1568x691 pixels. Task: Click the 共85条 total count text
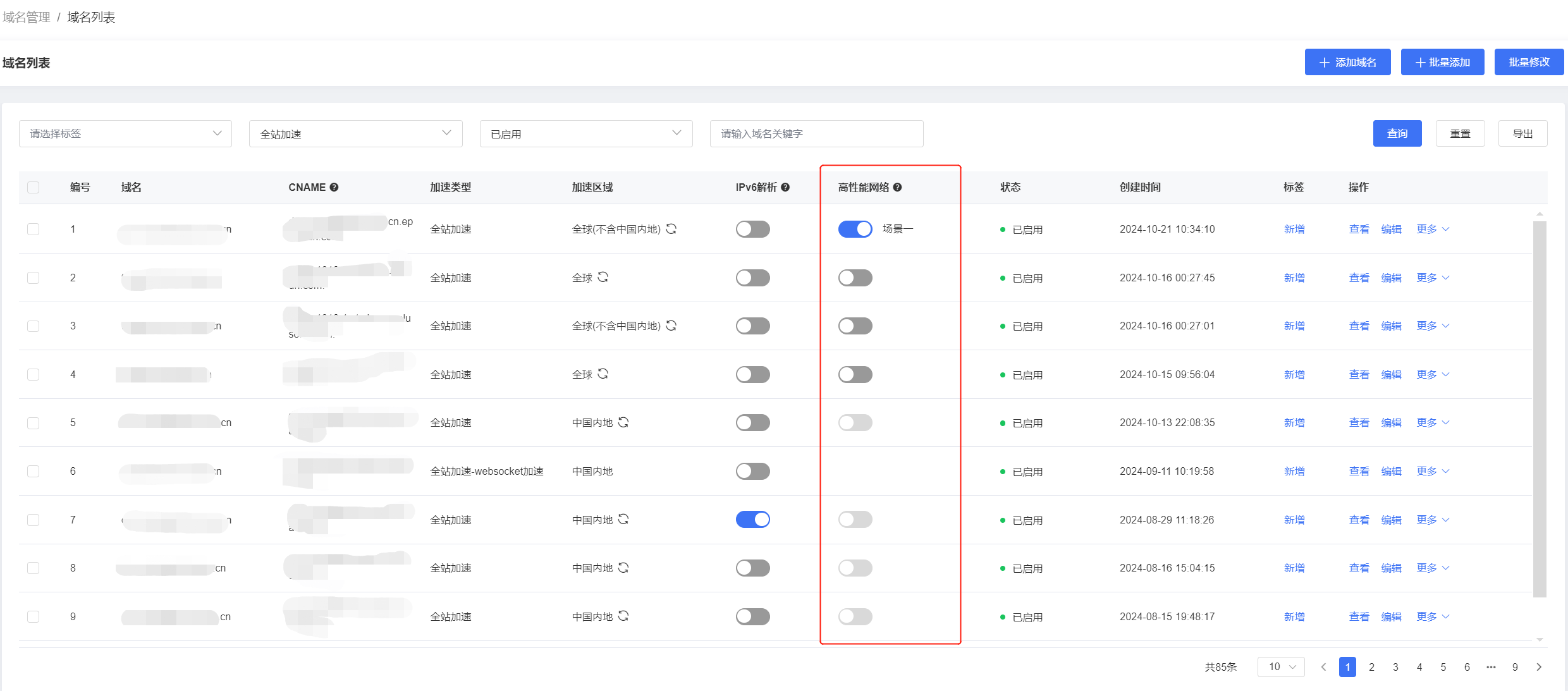click(1220, 667)
